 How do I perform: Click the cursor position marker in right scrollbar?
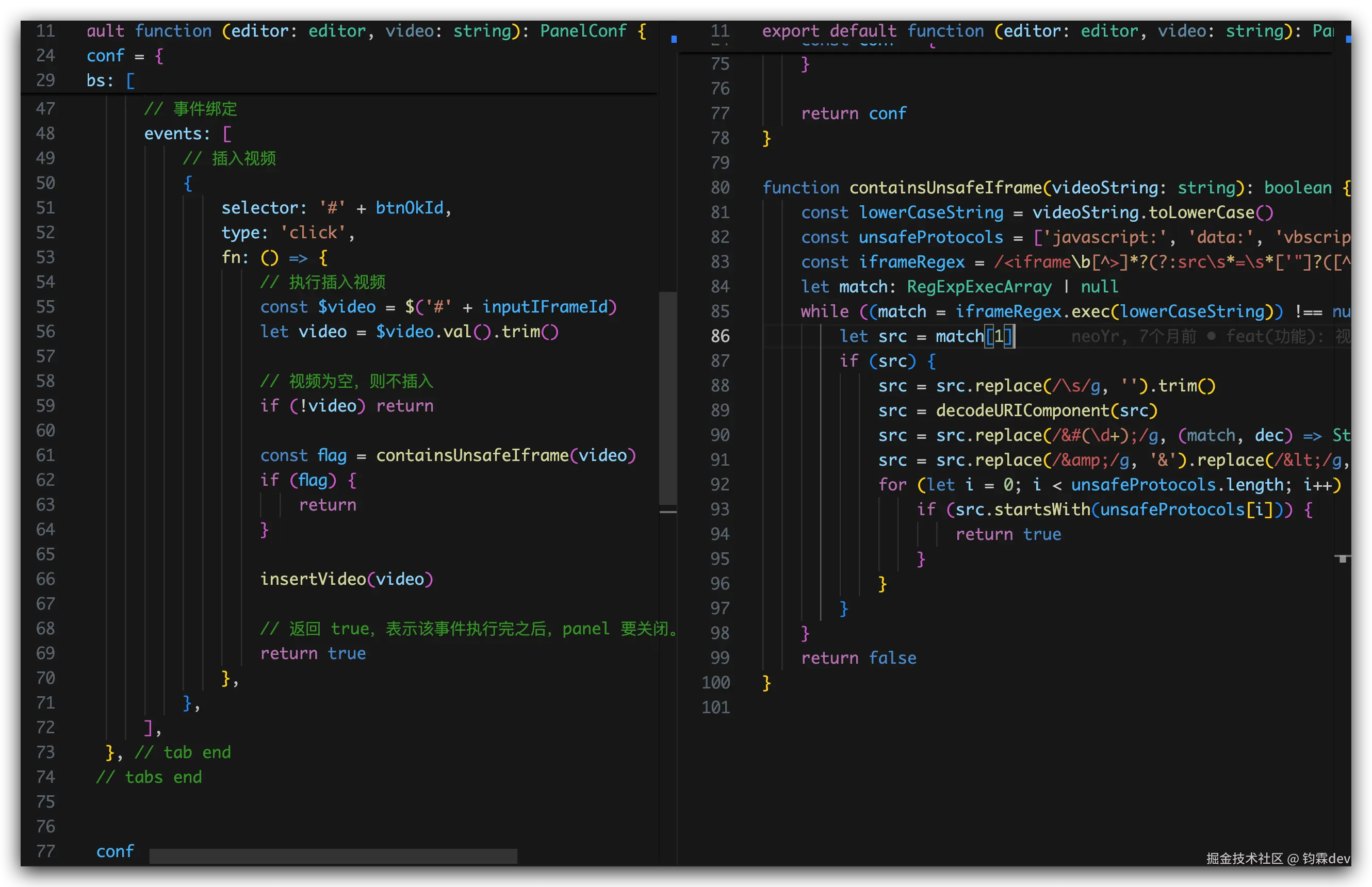pos(1343,557)
